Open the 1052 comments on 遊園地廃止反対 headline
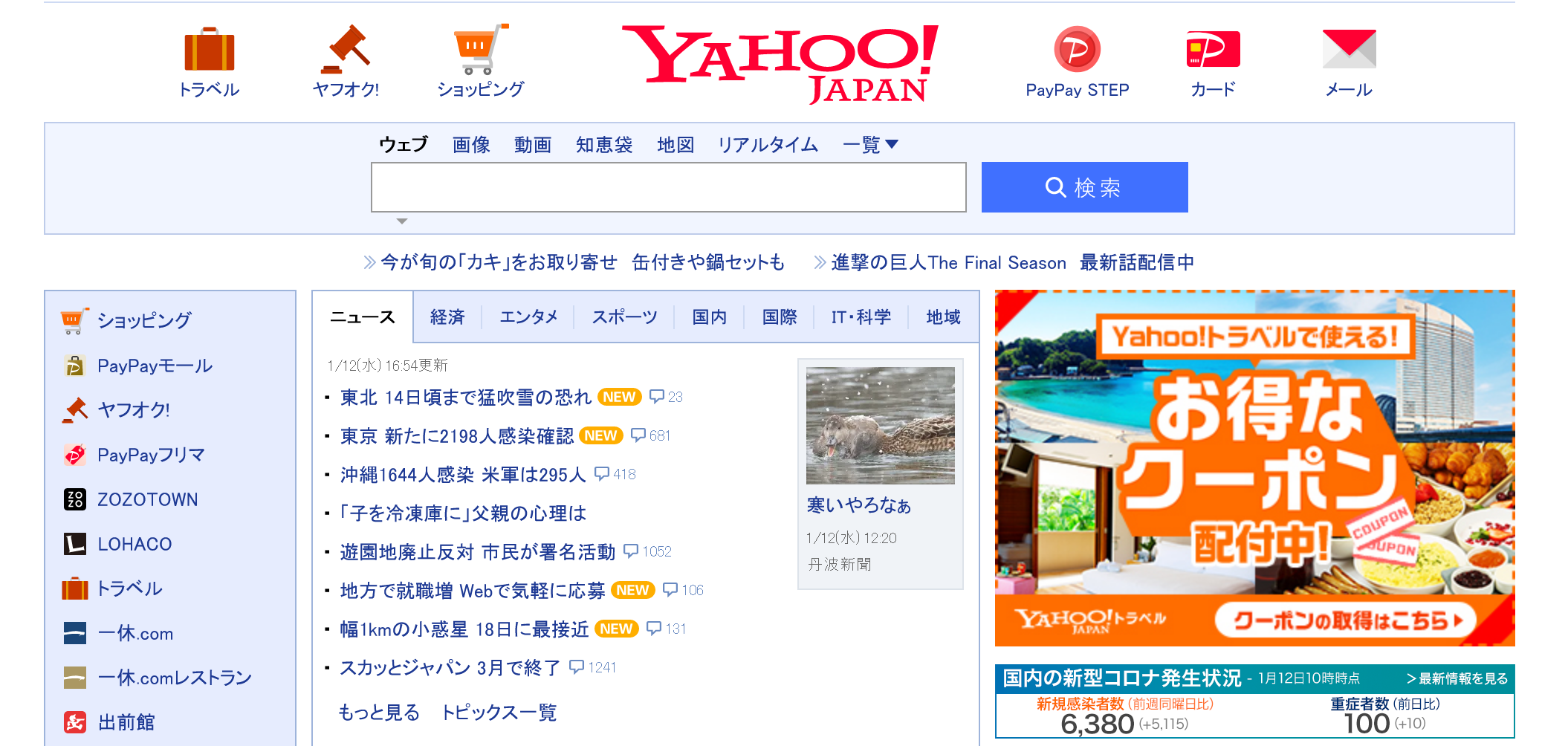The image size is (1568, 746). [x=647, y=551]
